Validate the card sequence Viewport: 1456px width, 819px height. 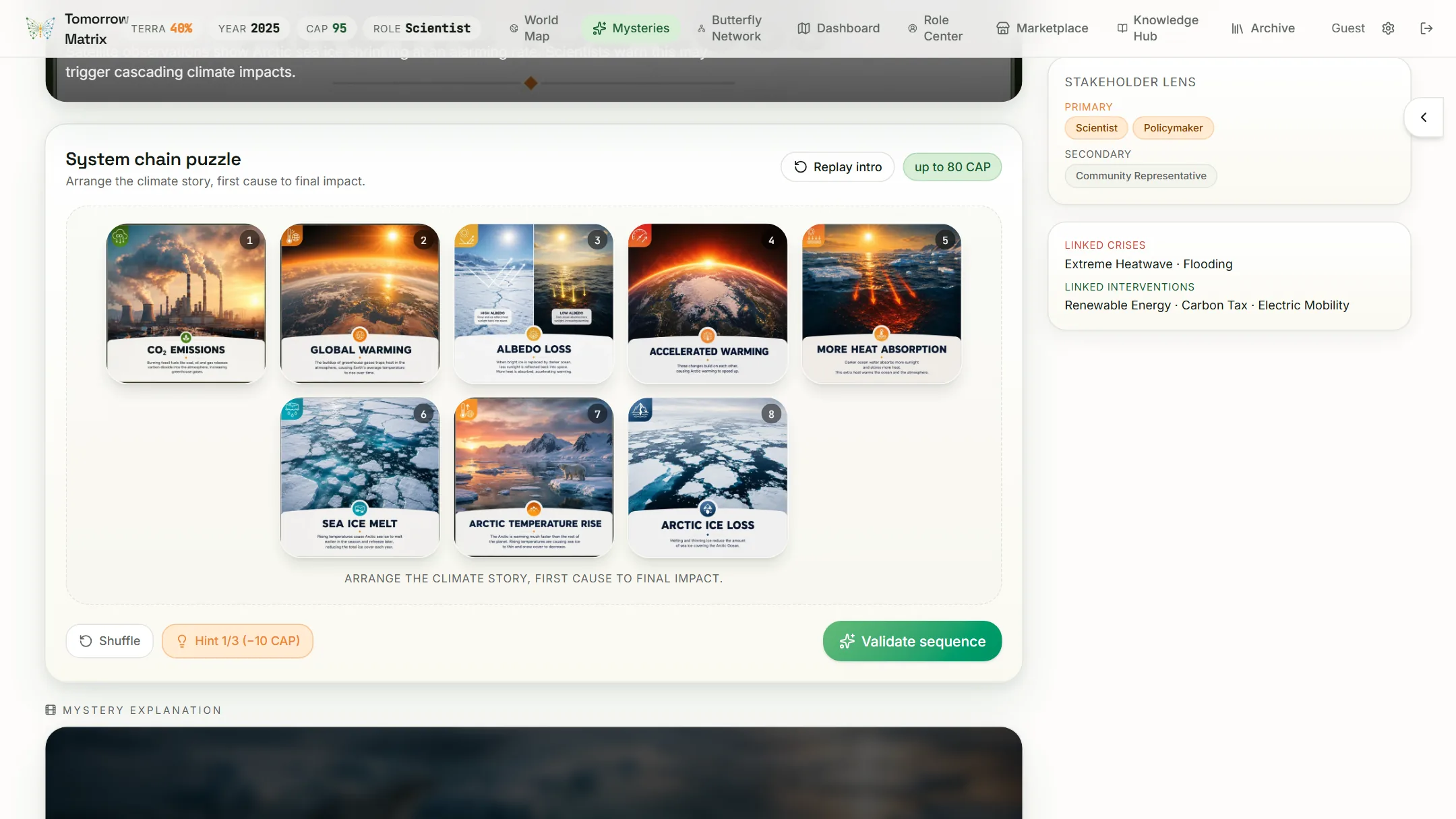pyautogui.click(x=912, y=641)
